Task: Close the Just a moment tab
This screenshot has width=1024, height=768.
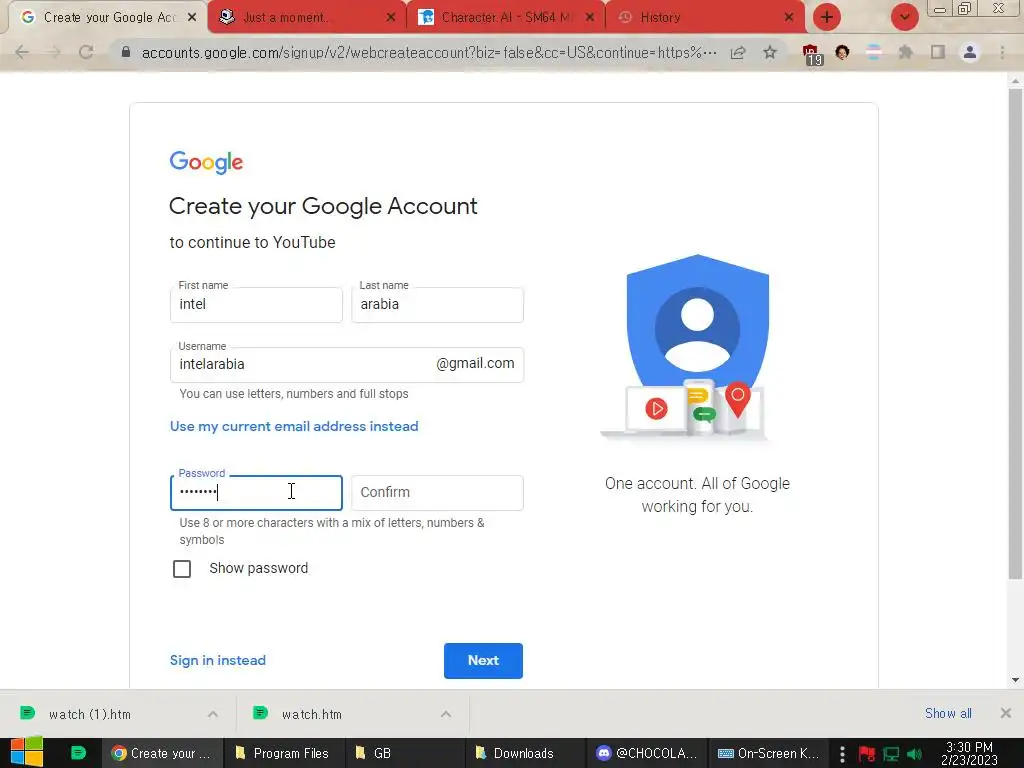Action: click(391, 18)
